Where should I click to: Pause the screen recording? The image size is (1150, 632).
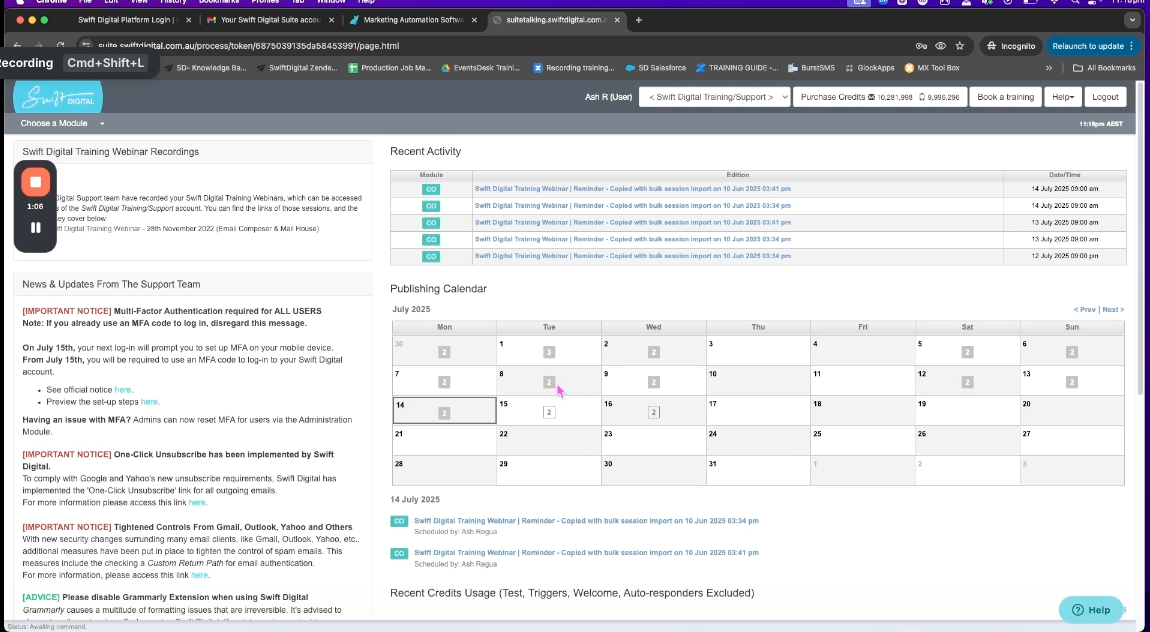click(x=35, y=228)
